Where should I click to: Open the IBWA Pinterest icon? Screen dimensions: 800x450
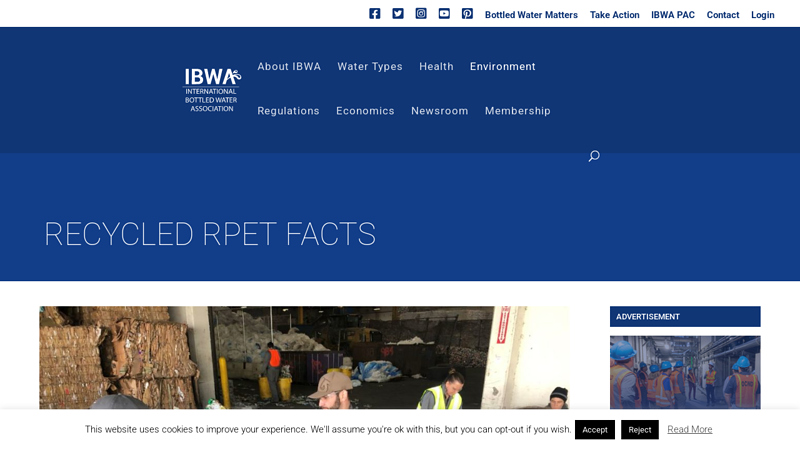point(467,14)
